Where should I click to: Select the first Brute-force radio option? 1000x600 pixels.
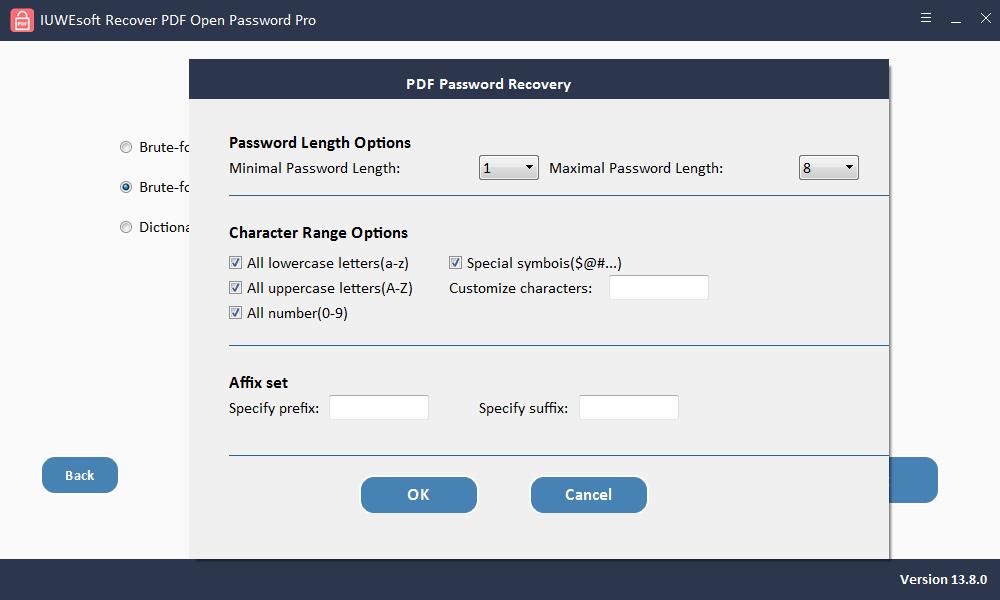[126, 147]
